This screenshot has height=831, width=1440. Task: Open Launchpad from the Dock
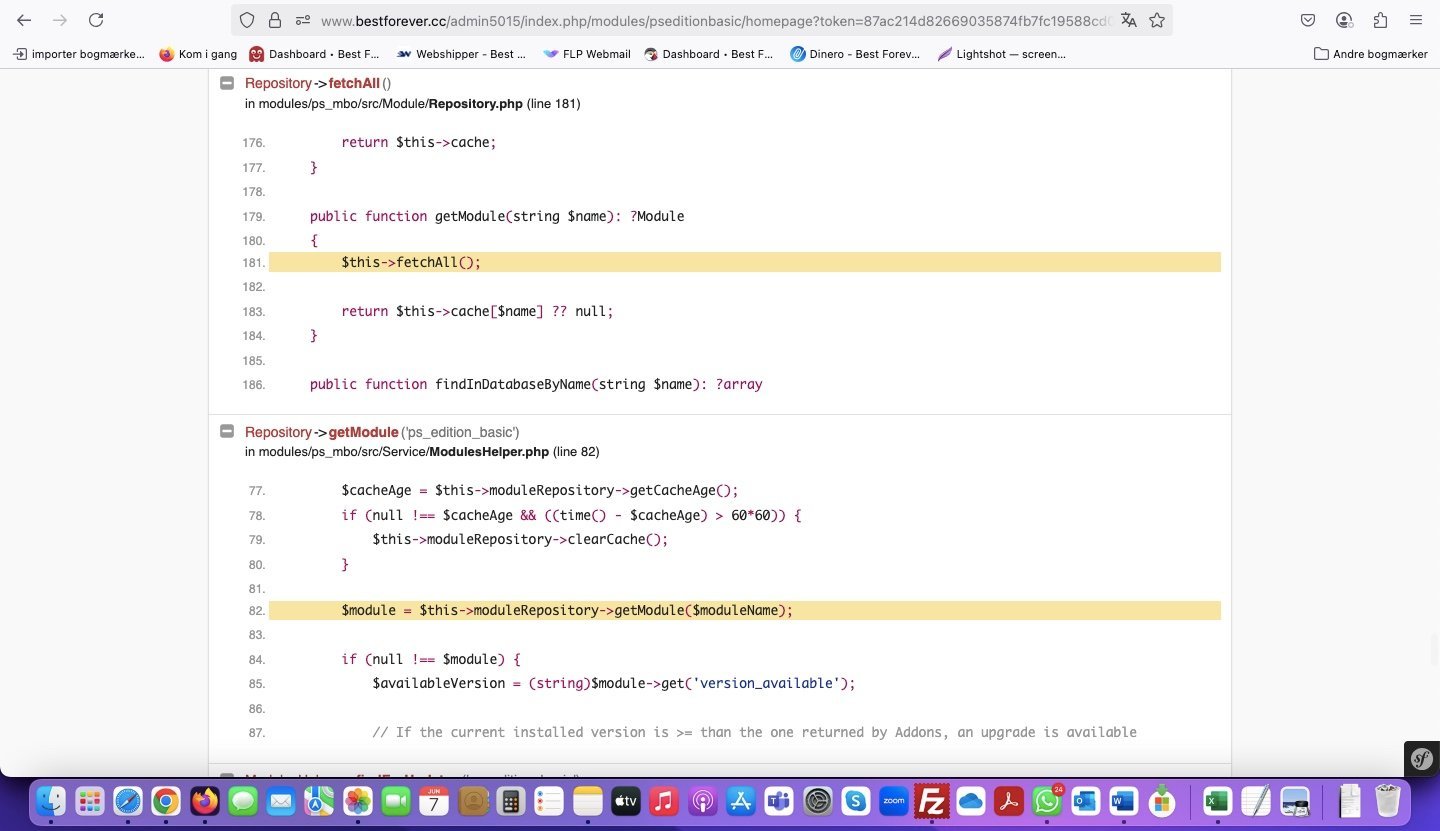click(x=89, y=802)
